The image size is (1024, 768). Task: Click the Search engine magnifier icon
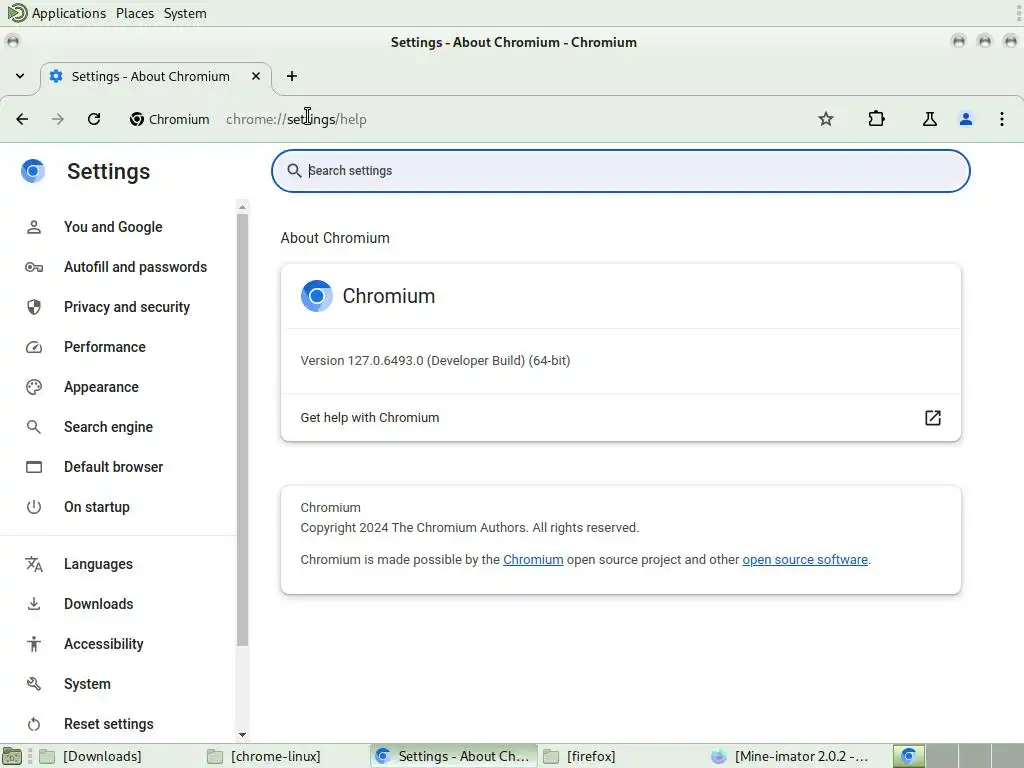pyautogui.click(x=34, y=427)
